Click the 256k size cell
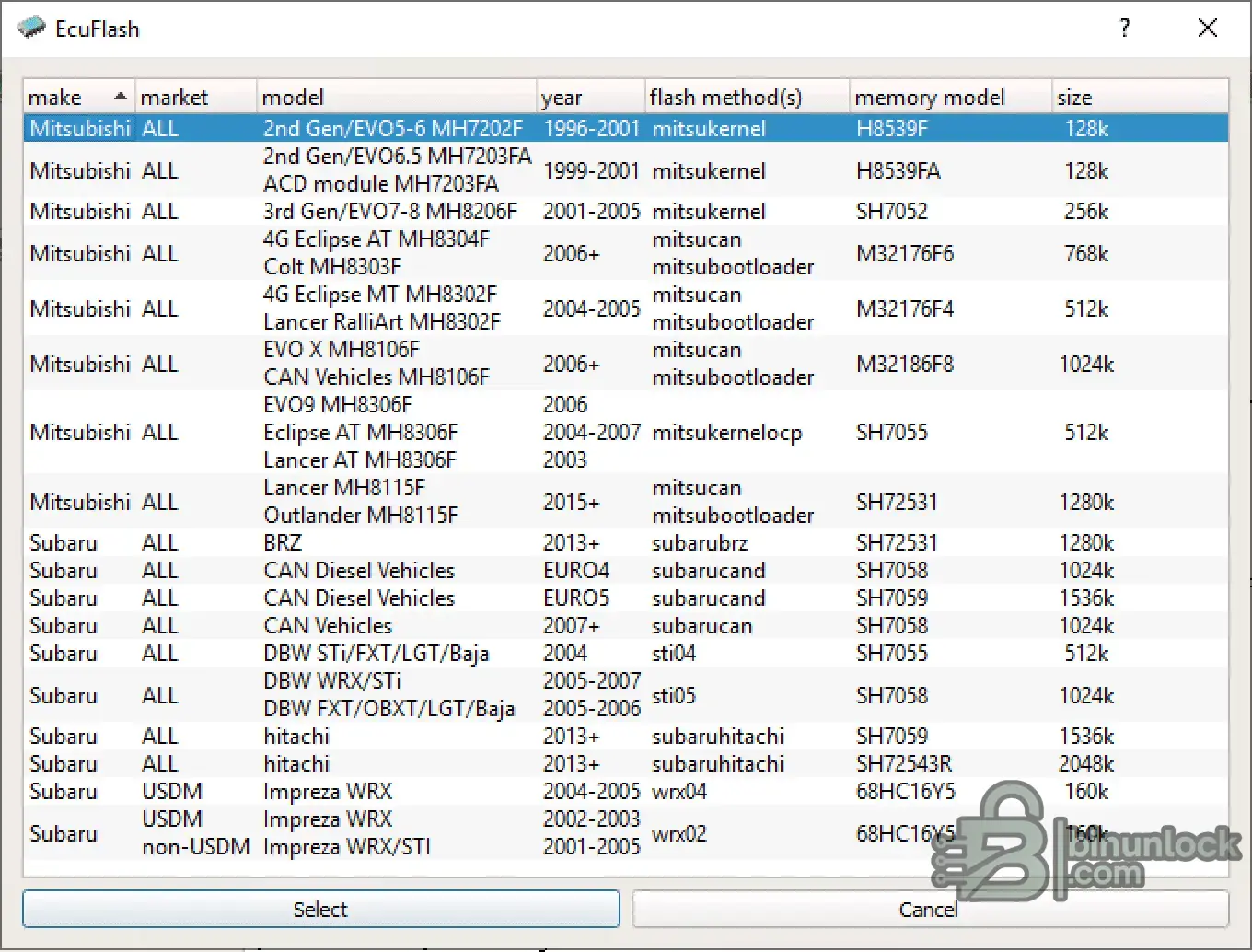The image size is (1252, 952). point(1086,211)
